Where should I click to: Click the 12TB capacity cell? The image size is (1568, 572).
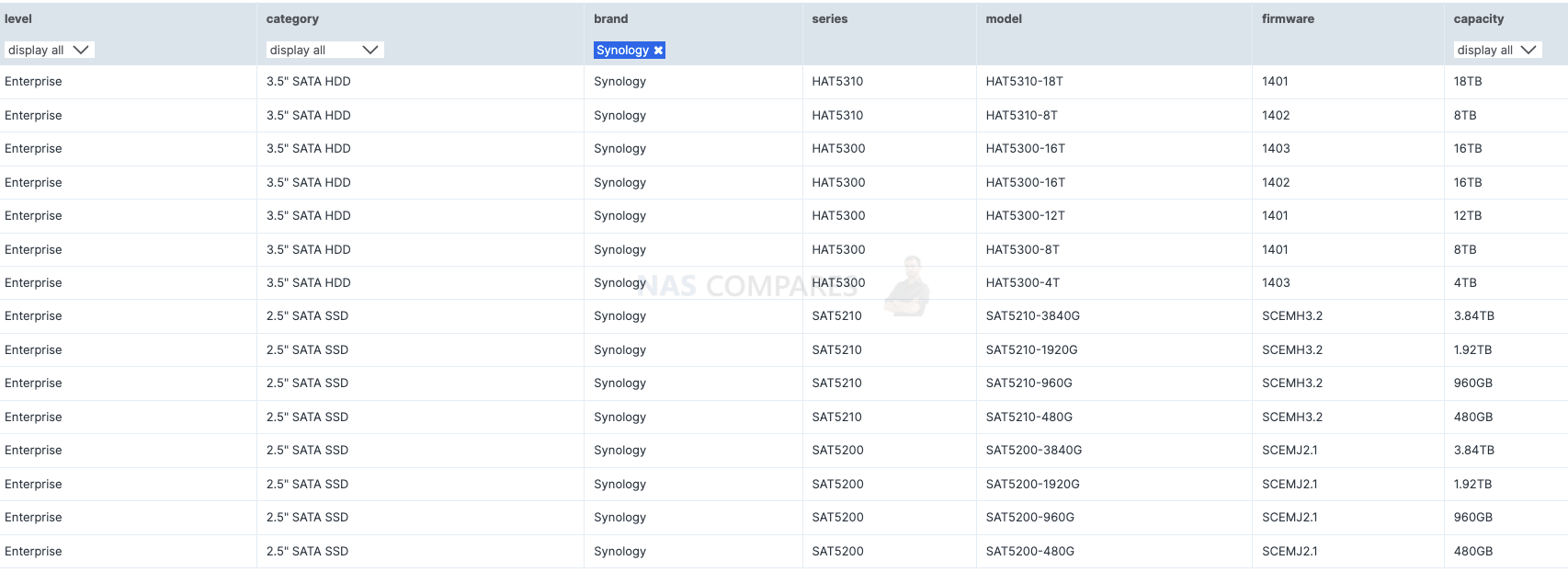click(1468, 216)
